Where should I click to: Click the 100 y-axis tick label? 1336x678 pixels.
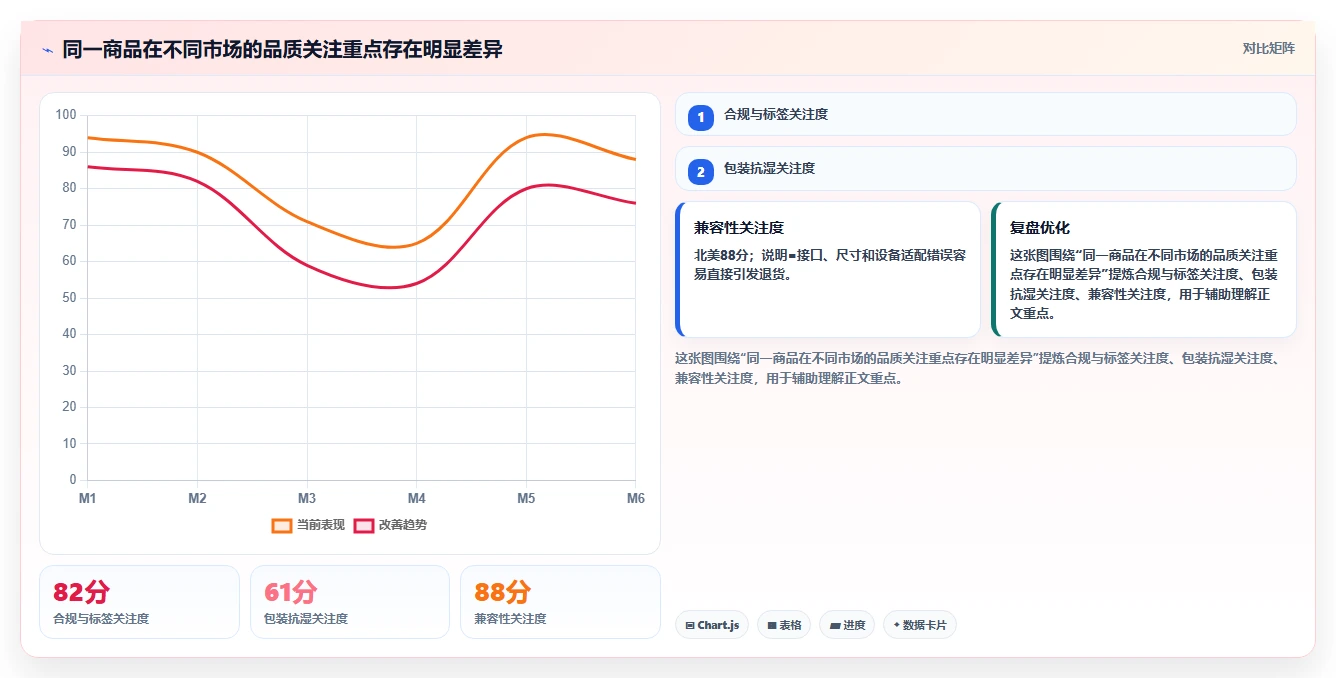click(x=66, y=115)
